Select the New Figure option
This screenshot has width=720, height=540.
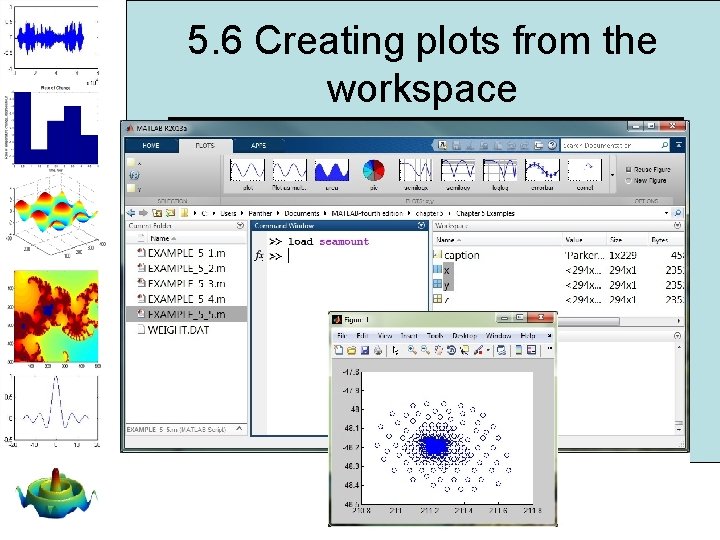coord(646,181)
